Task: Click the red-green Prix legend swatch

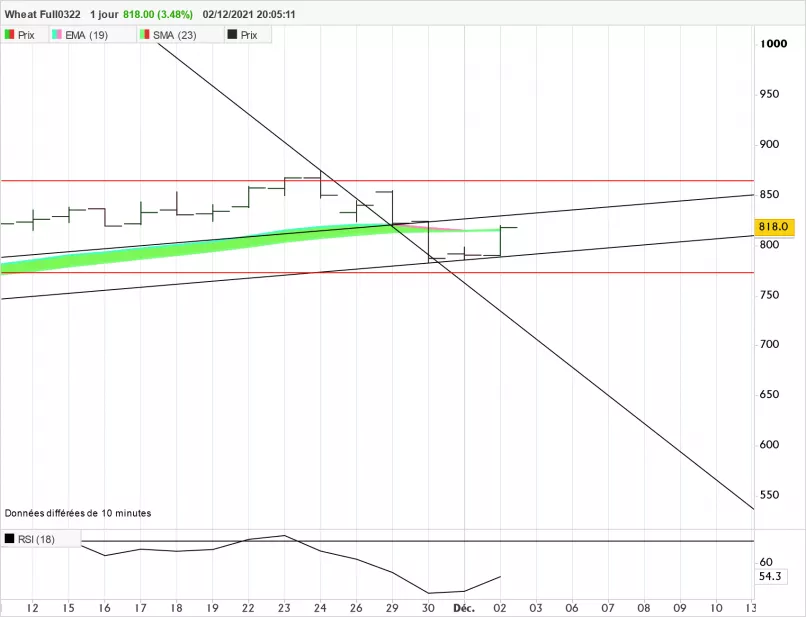Action: (9, 34)
